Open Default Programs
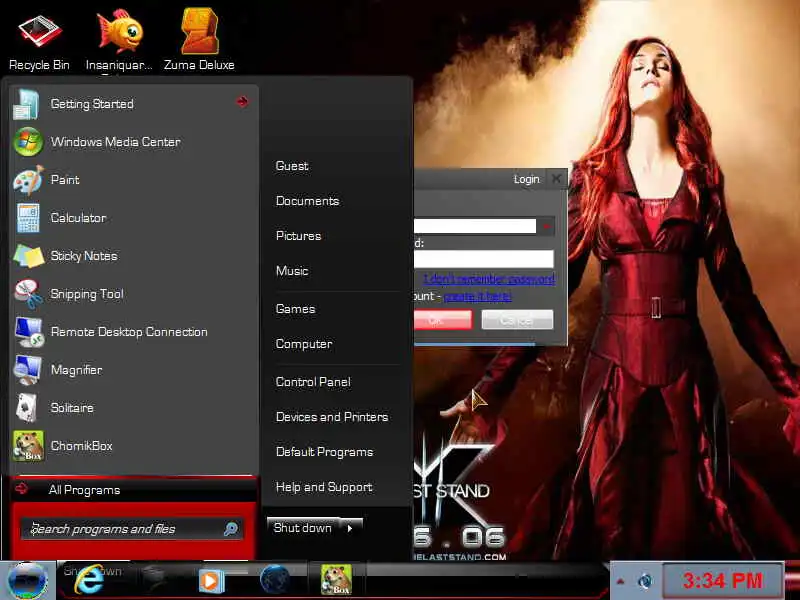Image resolution: width=800 pixels, height=600 pixels. click(x=324, y=452)
